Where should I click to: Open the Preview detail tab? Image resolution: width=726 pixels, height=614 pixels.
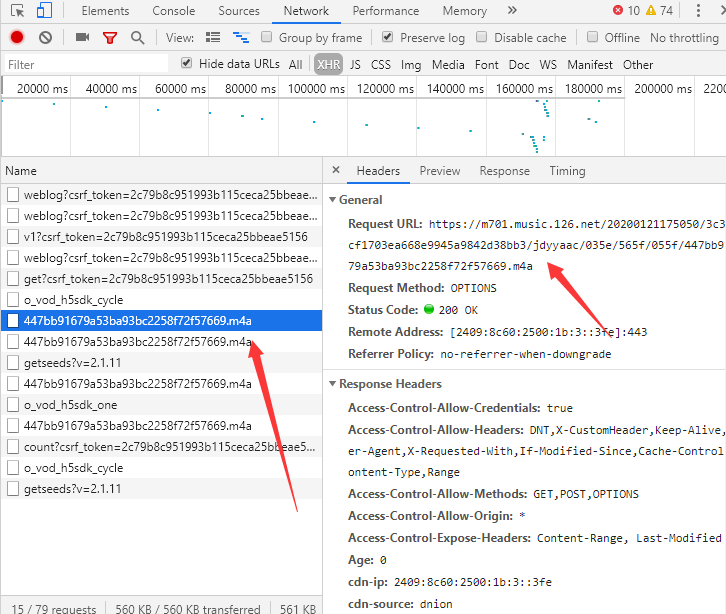[x=440, y=171]
